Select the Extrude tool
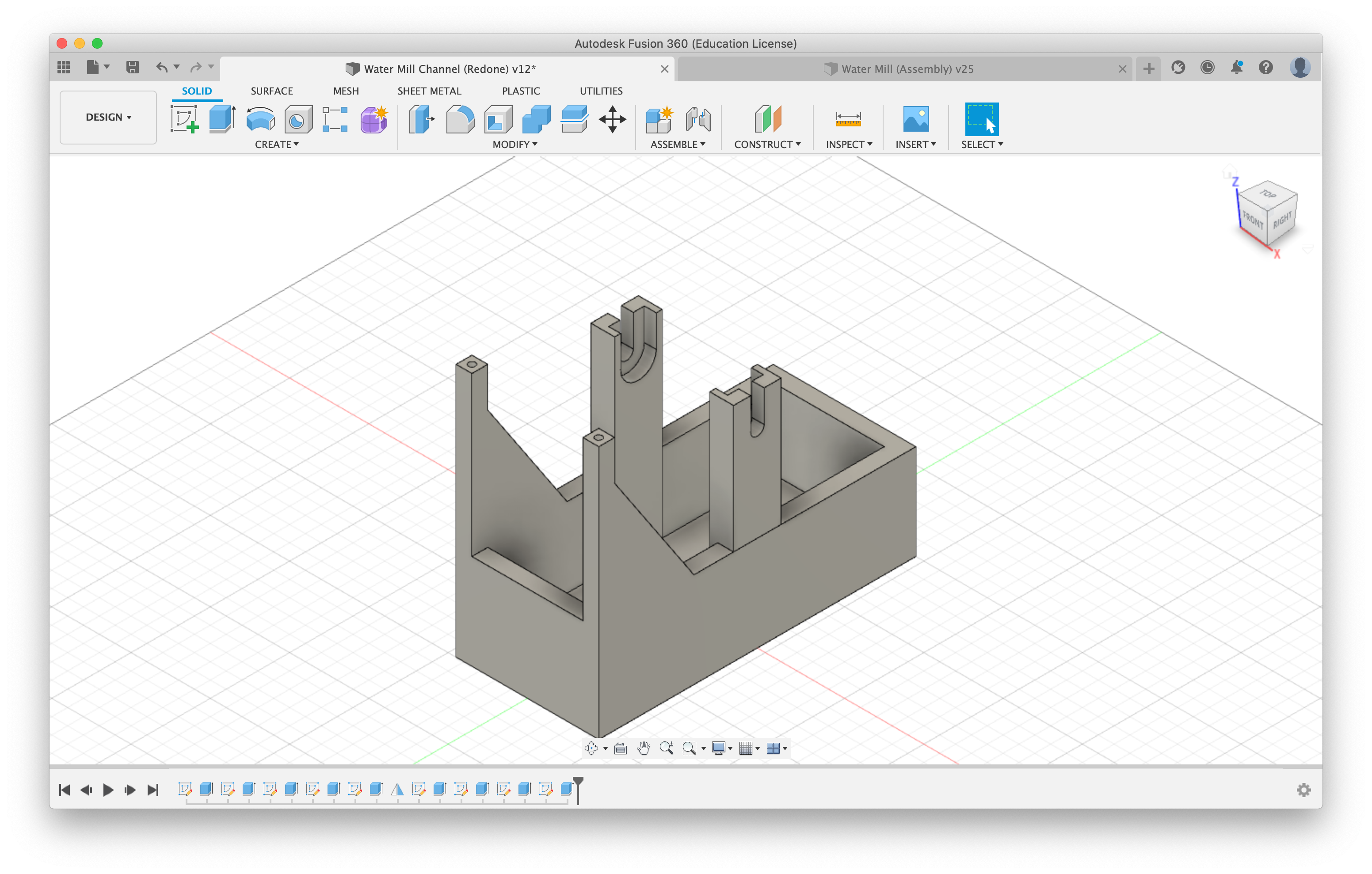This screenshot has width=1372, height=874. click(x=221, y=119)
